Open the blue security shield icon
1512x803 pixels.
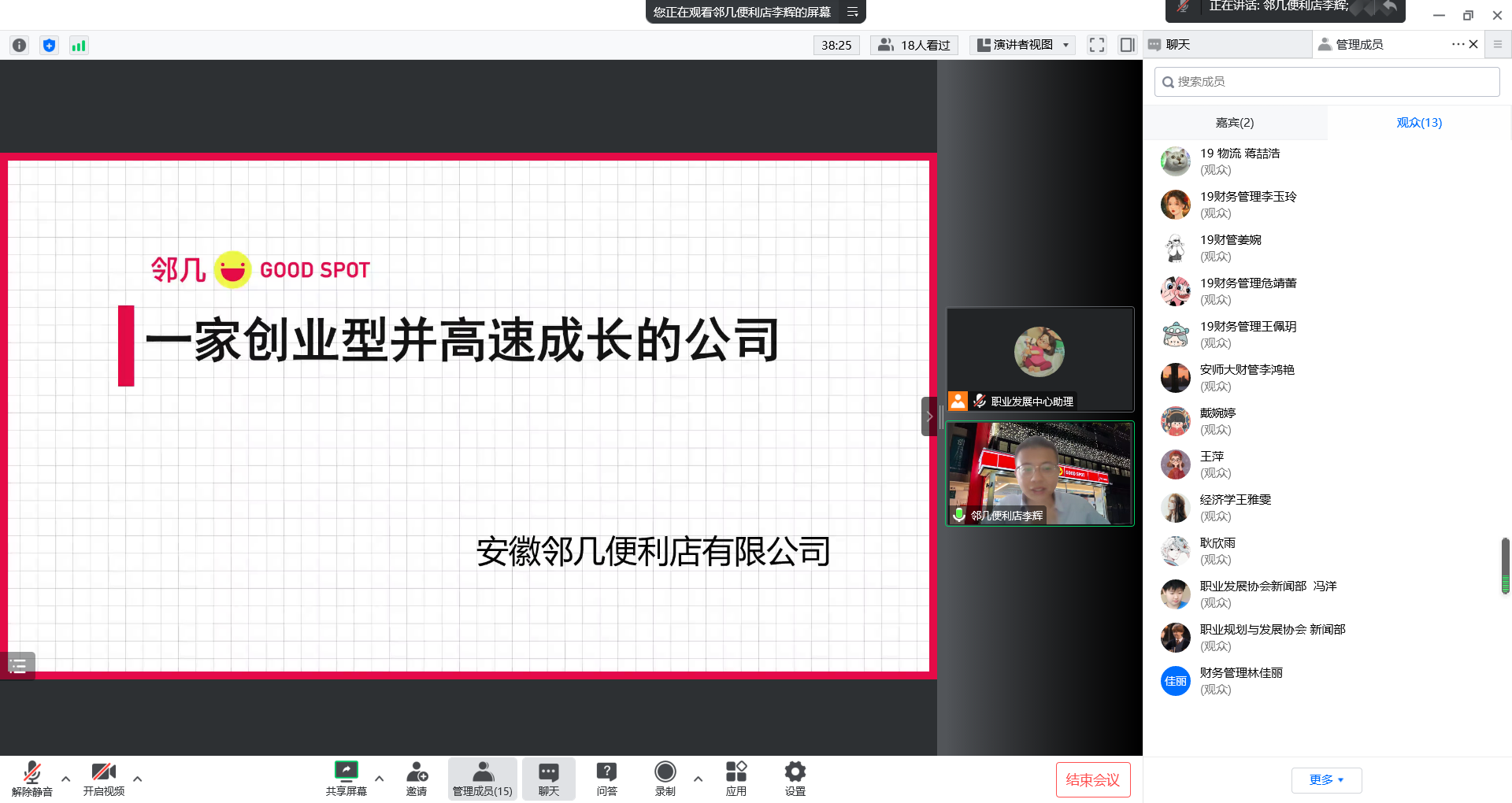(x=49, y=46)
